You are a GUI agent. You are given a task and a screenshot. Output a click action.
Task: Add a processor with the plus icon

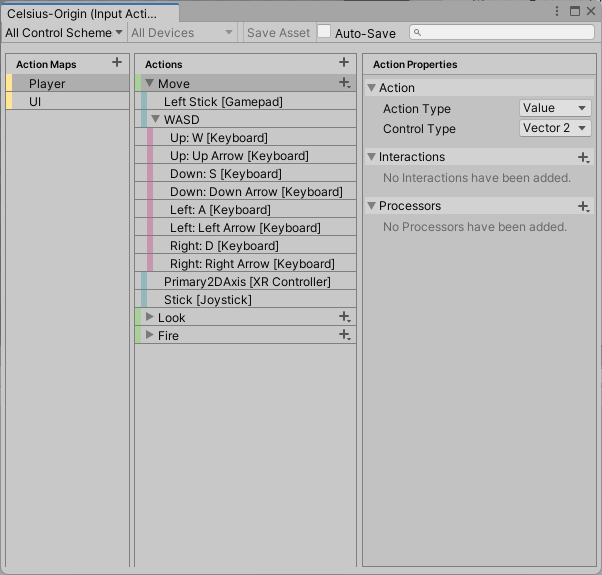584,207
